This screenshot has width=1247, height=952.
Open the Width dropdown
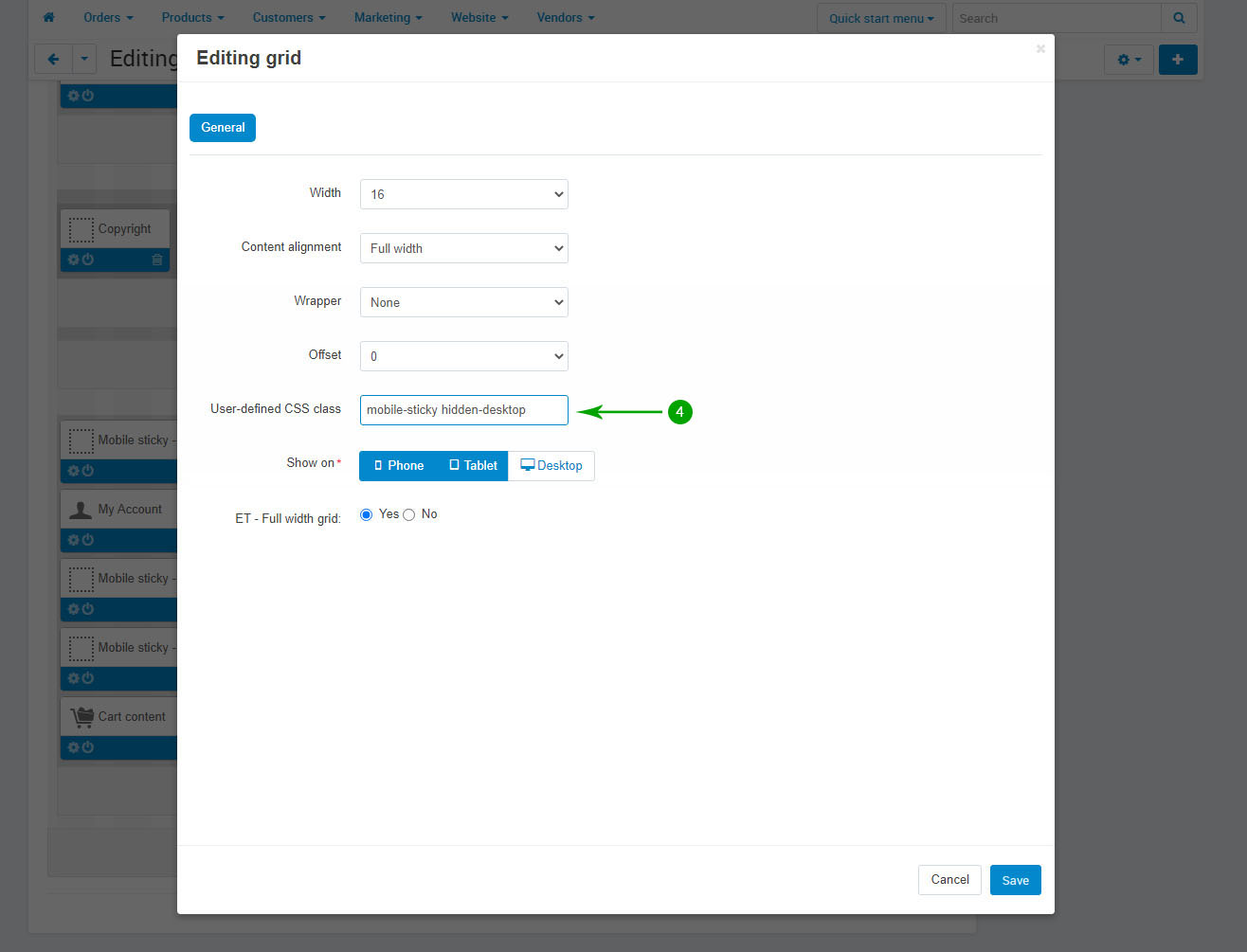pyautogui.click(x=463, y=194)
